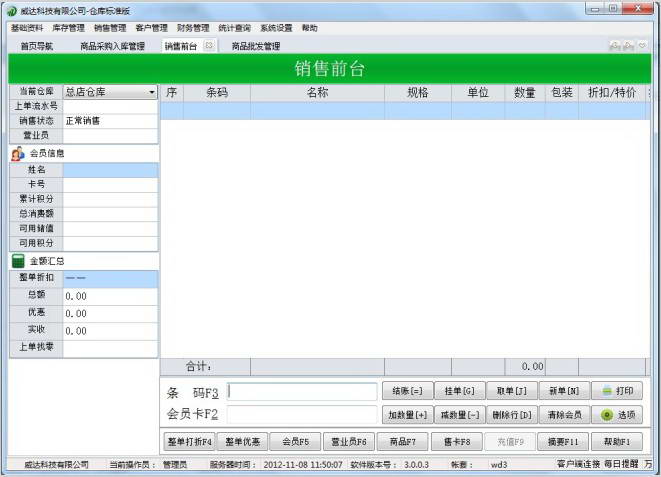Image resolution: width=661 pixels, height=477 pixels.
Task: Click the 整单打折F4 button
Action: tap(189, 442)
